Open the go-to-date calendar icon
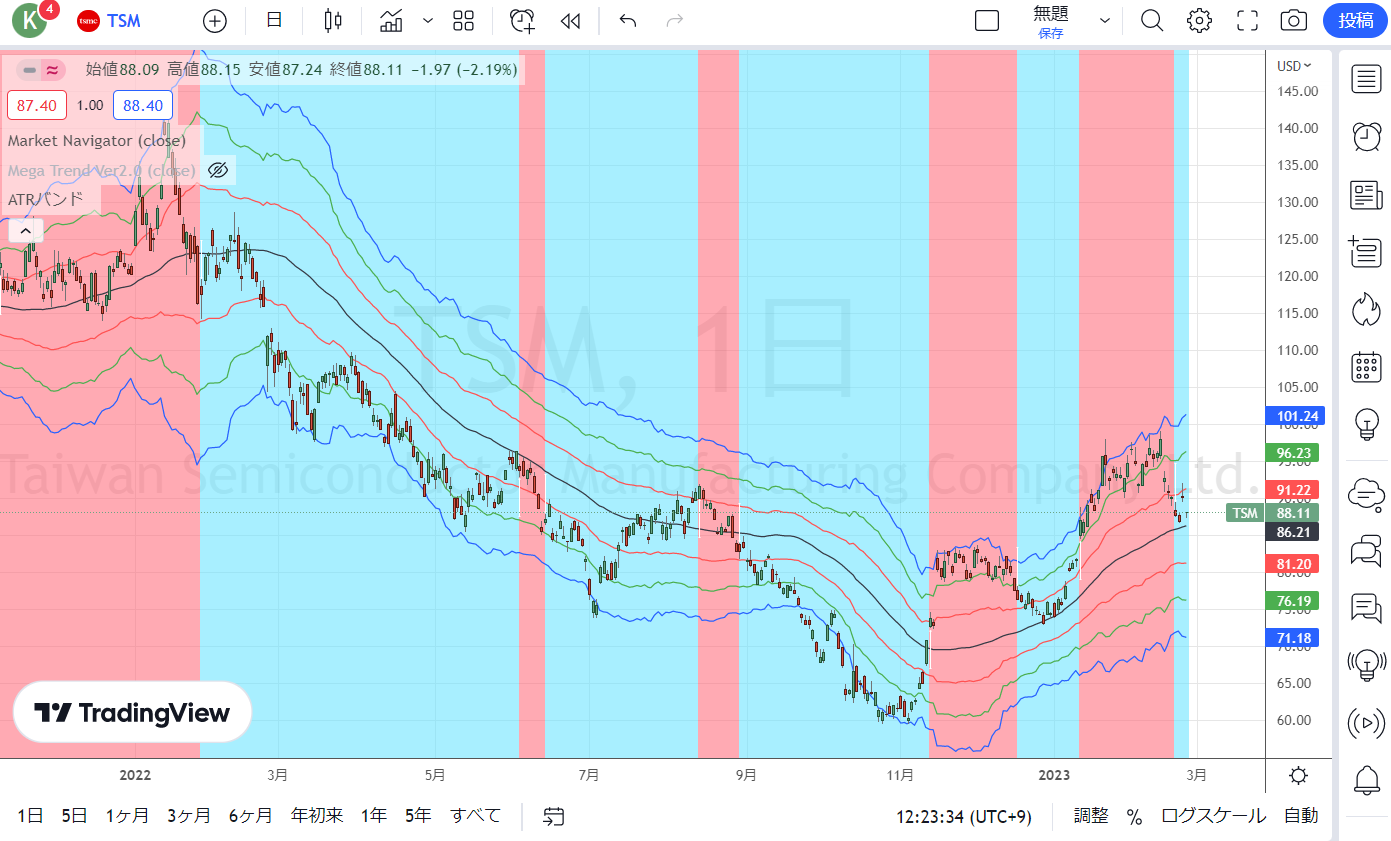1391x841 pixels. coord(554,816)
